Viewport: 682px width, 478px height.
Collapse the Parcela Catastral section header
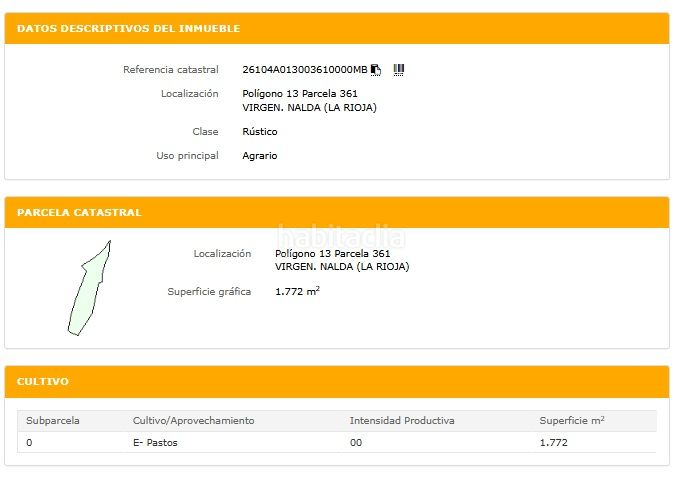click(x=79, y=213)
